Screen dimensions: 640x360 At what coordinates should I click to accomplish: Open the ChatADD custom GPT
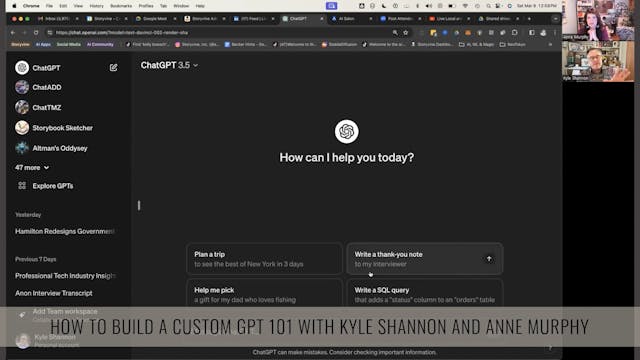[38, 87]
